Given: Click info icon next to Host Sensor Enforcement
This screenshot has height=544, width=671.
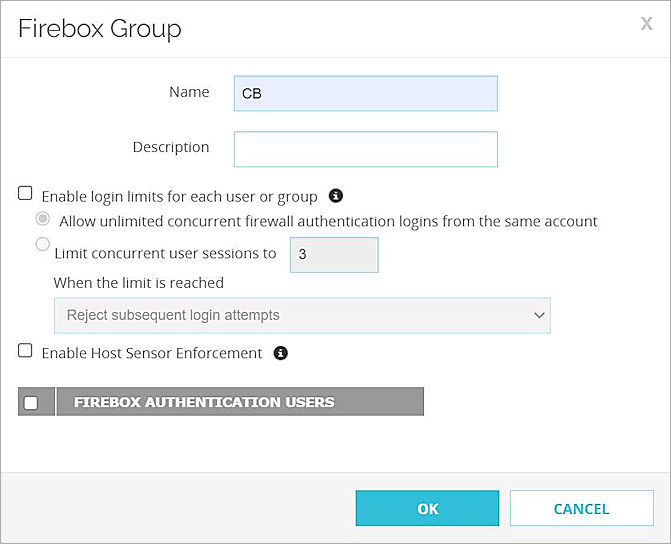Looking at the screenshot, I should 281,353.
